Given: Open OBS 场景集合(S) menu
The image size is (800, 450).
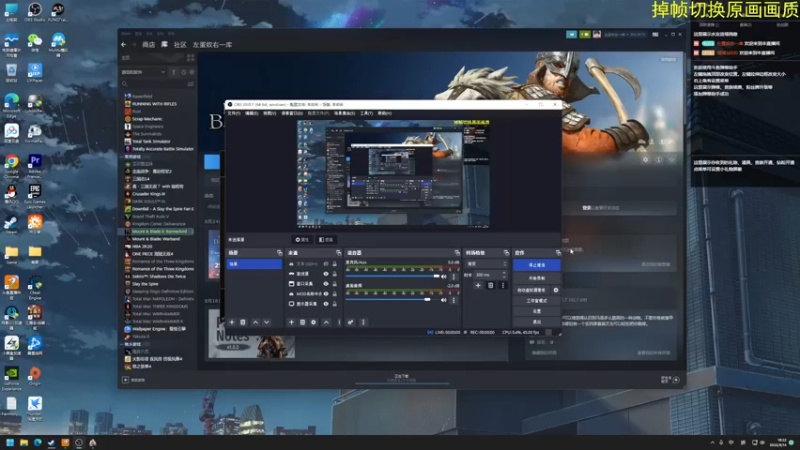Looking at the screenshot, I should point(344,113).
